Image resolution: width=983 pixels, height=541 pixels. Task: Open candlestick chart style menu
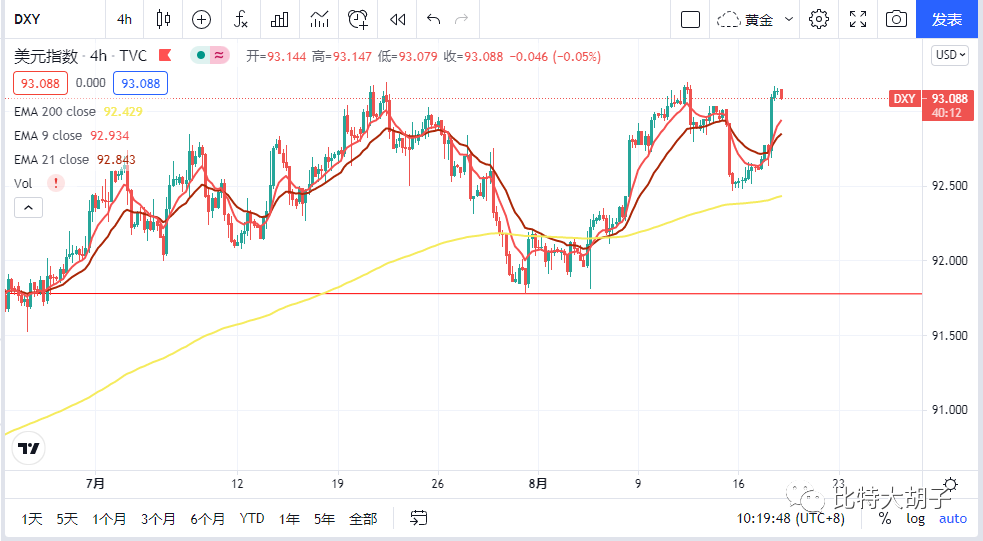pos(163,19)
